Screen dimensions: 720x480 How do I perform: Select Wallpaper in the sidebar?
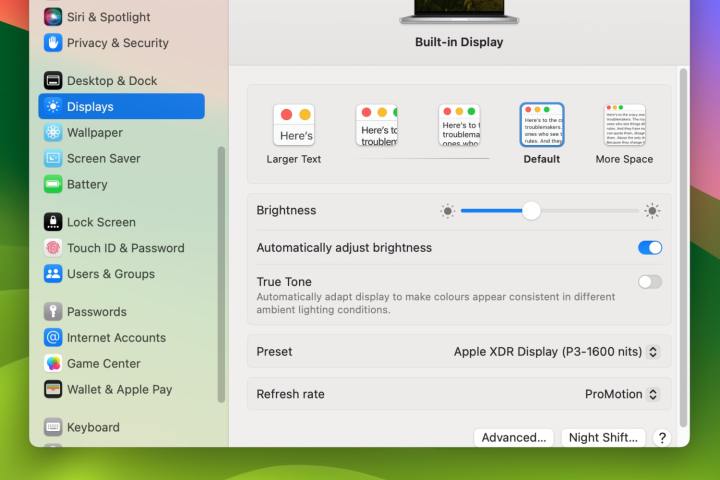coord(95,132)
